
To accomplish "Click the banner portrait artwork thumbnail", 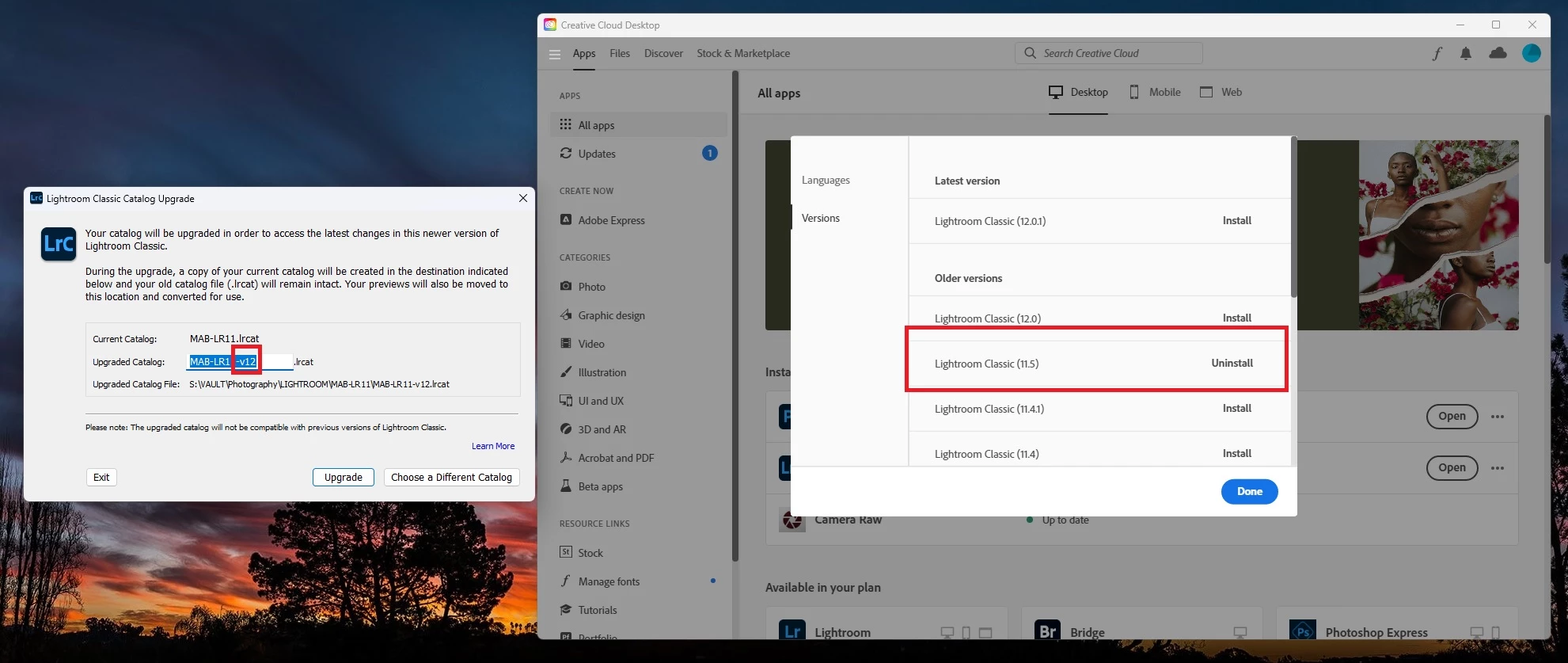I will pyautogui.click(x=1438, y=235).
